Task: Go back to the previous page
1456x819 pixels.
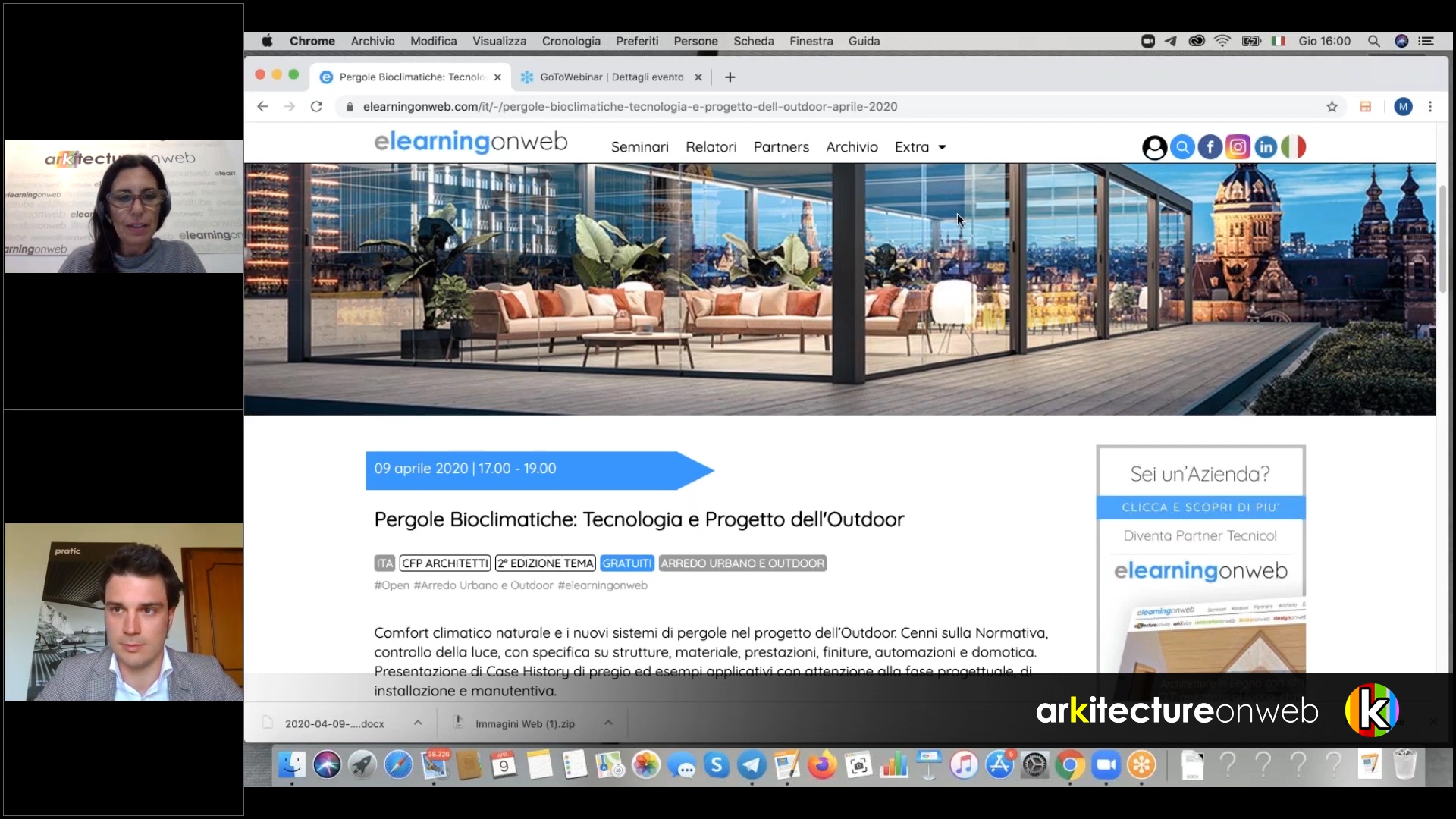Action: [262, 107]
